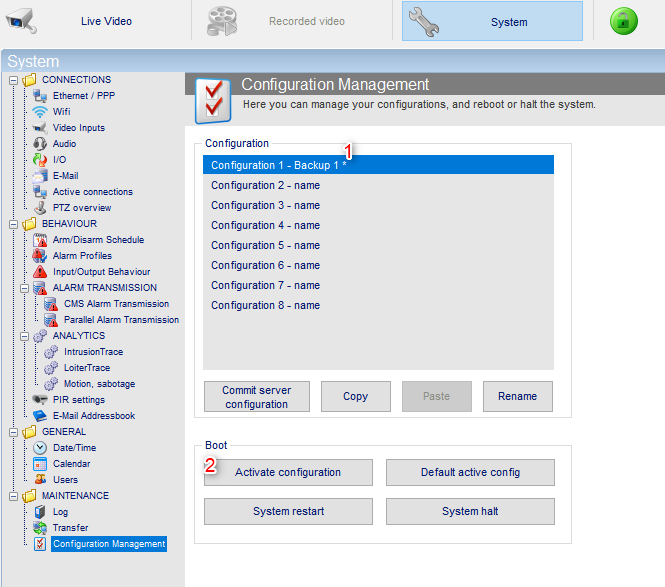Open the PTZ overview tree entry
665x587 pixels.
(x=82, y=208)
